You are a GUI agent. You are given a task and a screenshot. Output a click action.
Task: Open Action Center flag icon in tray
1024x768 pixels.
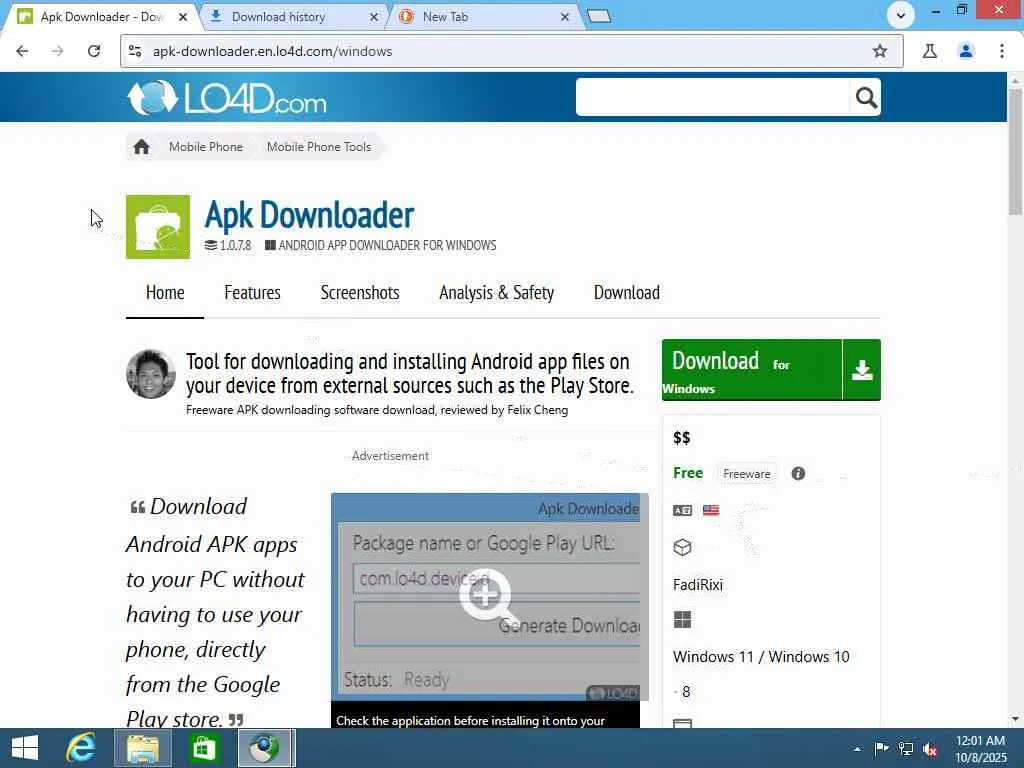[882, 748]
